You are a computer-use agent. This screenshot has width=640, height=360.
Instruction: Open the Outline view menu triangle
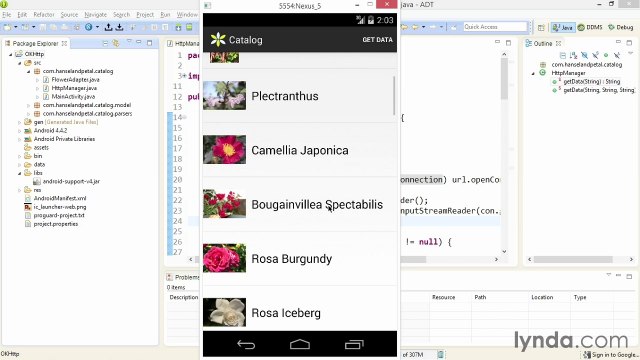click(x=631, y=54)
